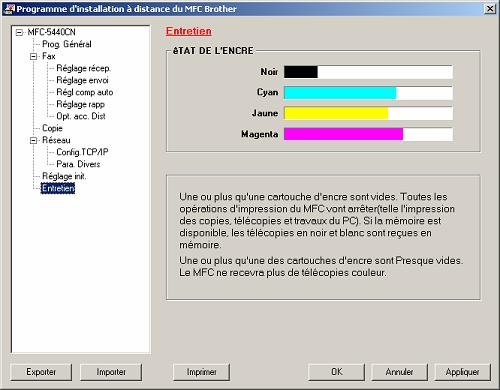The width and height of the screenshot is (500, 390).
Task: Open Réglage init. settings
Action: (x=64, y=176)
